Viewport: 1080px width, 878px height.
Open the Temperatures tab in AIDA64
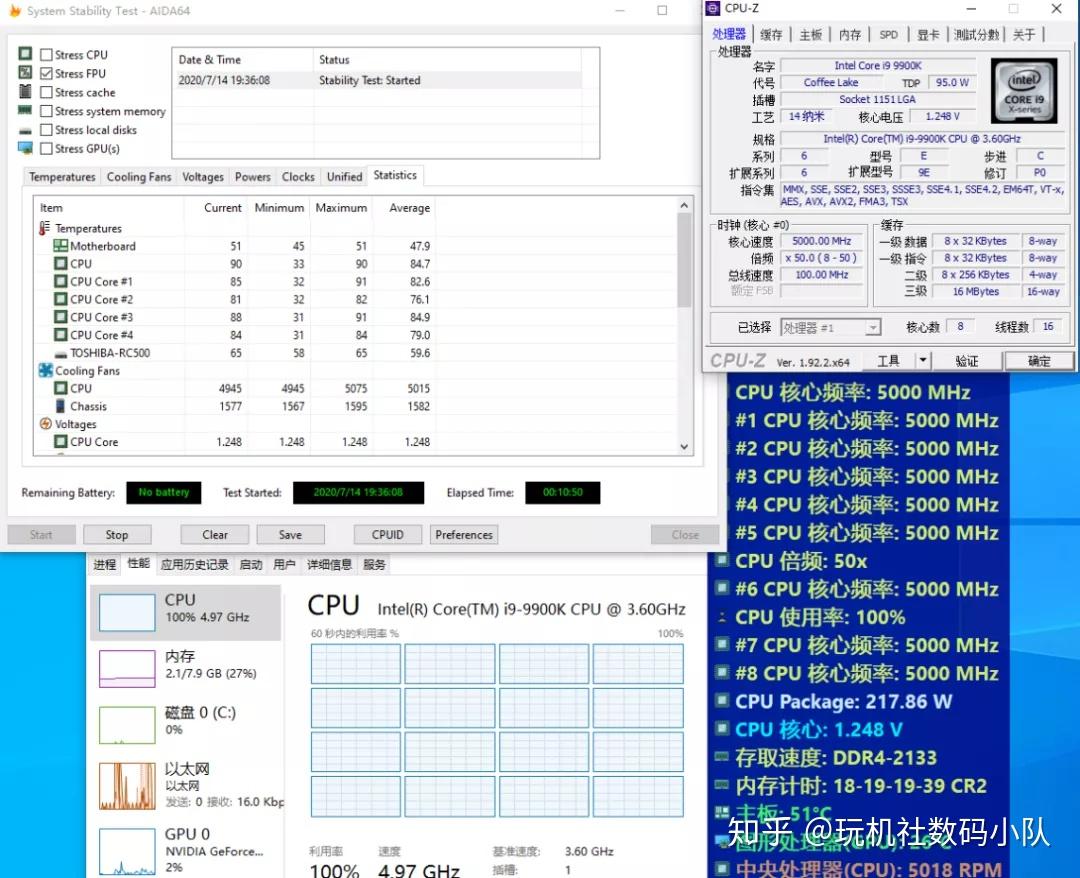62,177
